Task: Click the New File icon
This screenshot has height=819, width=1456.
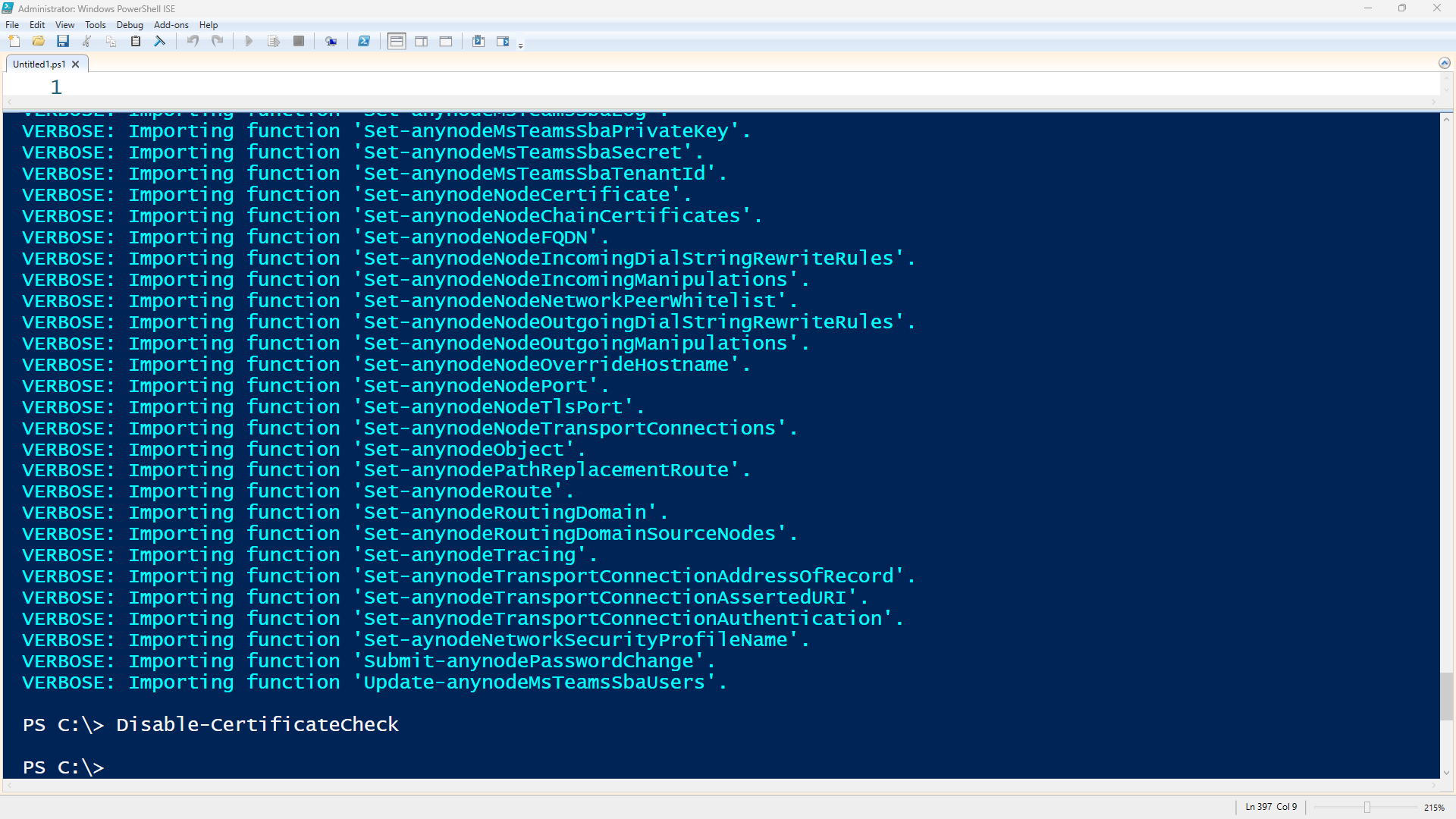Action: 15,41
